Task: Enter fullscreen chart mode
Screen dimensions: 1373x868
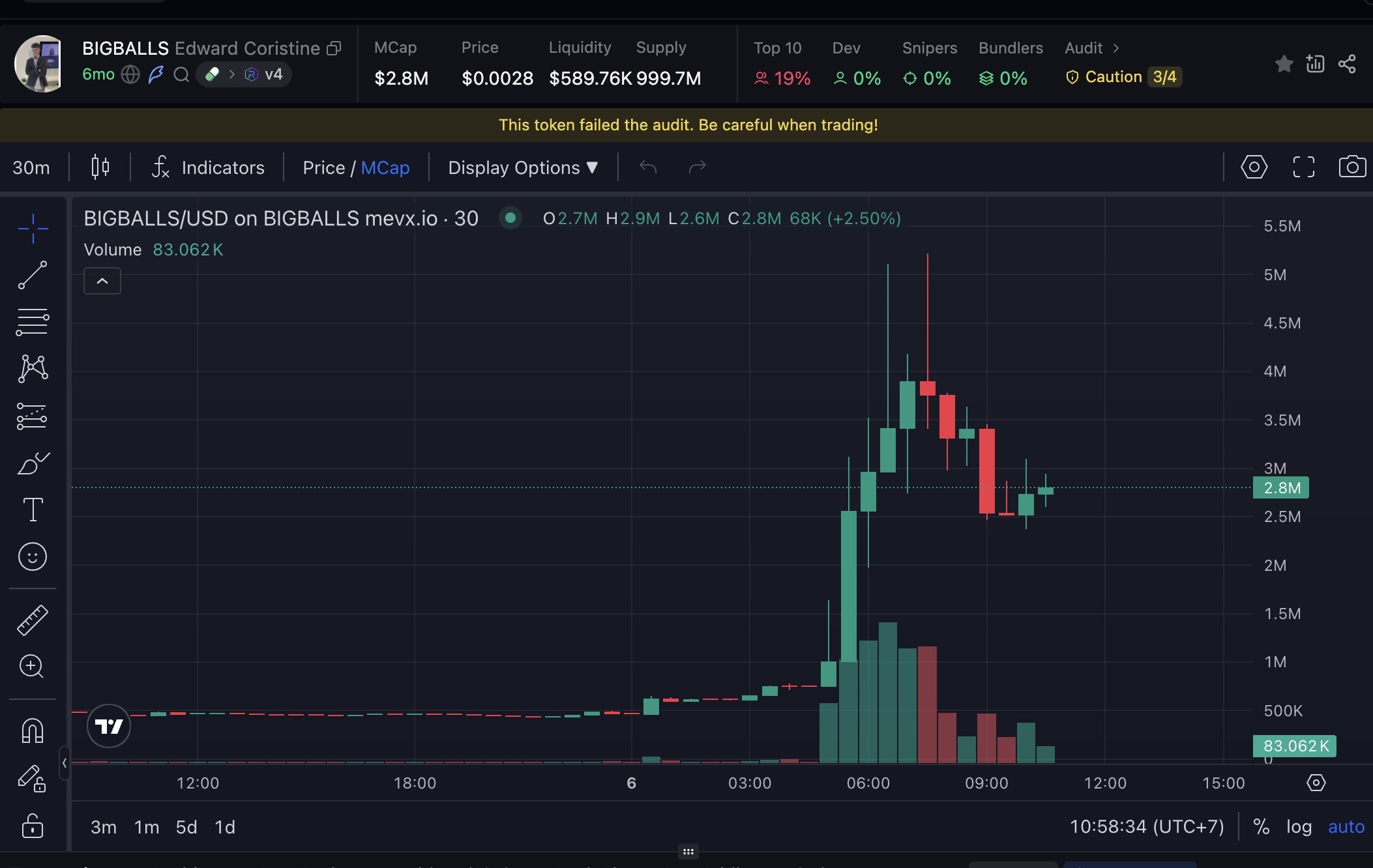Action: (1303, 167)
